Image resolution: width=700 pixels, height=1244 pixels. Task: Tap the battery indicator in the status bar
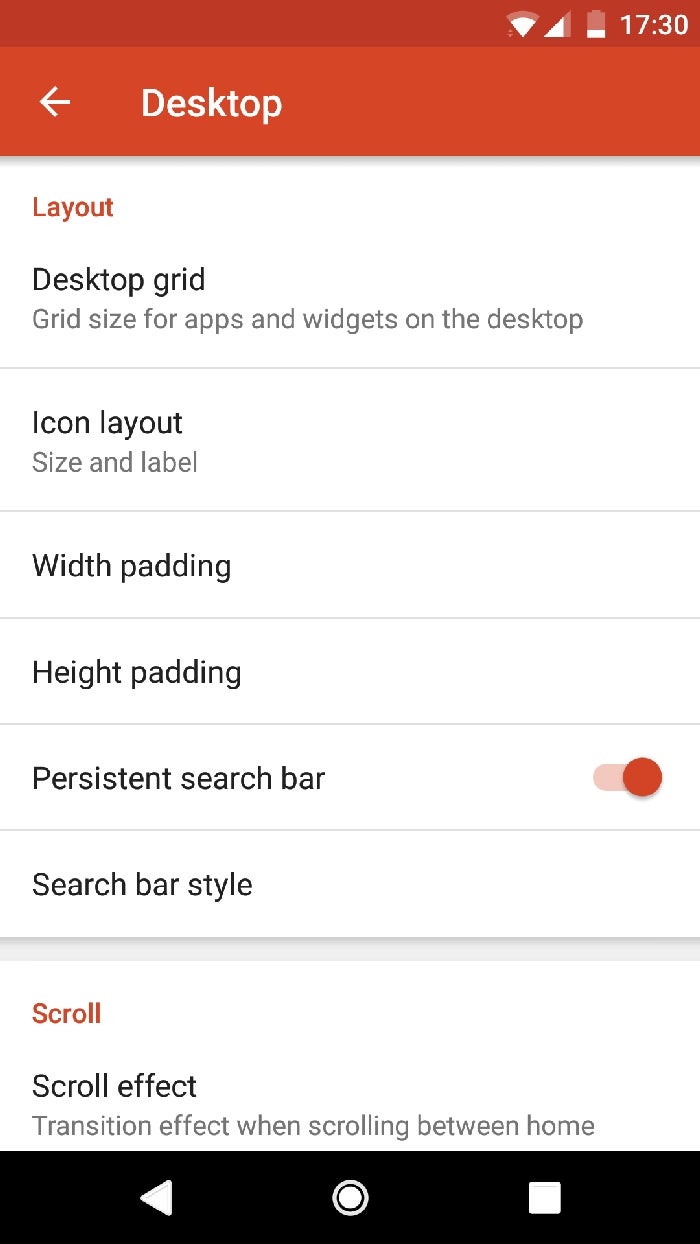click(596, 25)
